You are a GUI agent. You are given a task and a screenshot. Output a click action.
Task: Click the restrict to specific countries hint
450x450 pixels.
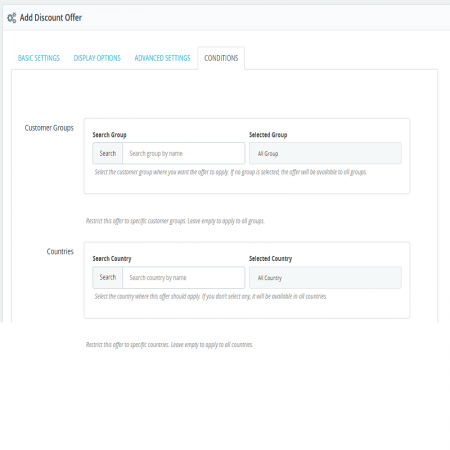pos(169,345)
